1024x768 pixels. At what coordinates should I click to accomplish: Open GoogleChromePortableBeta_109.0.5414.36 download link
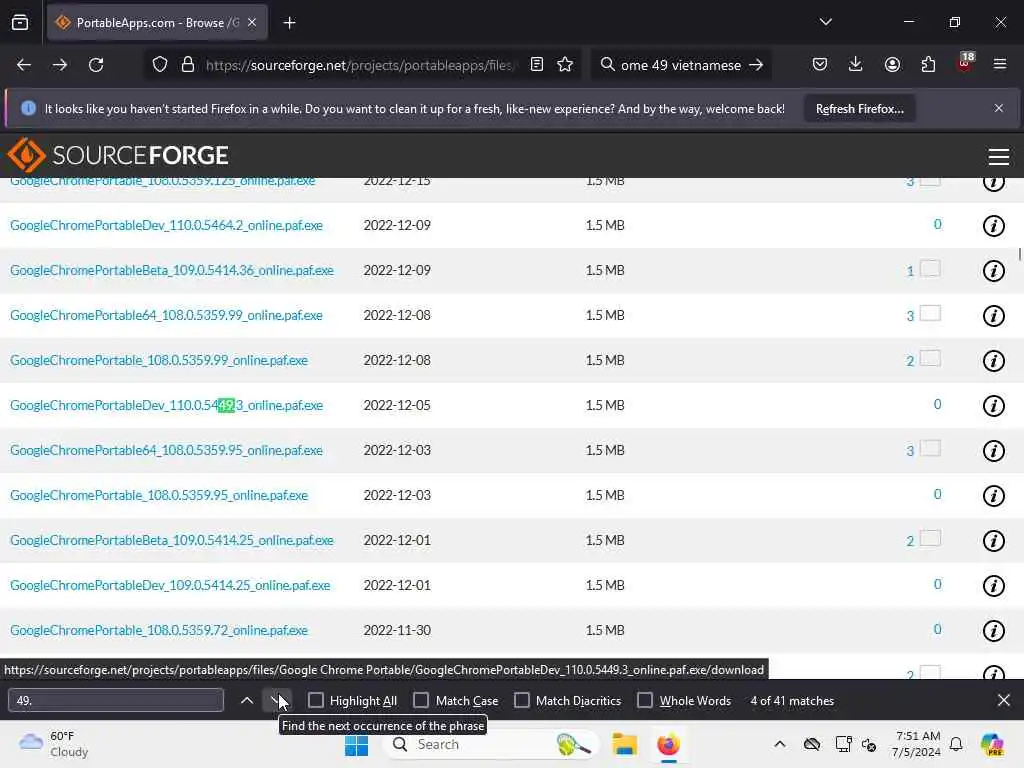[x=172, y=270]
